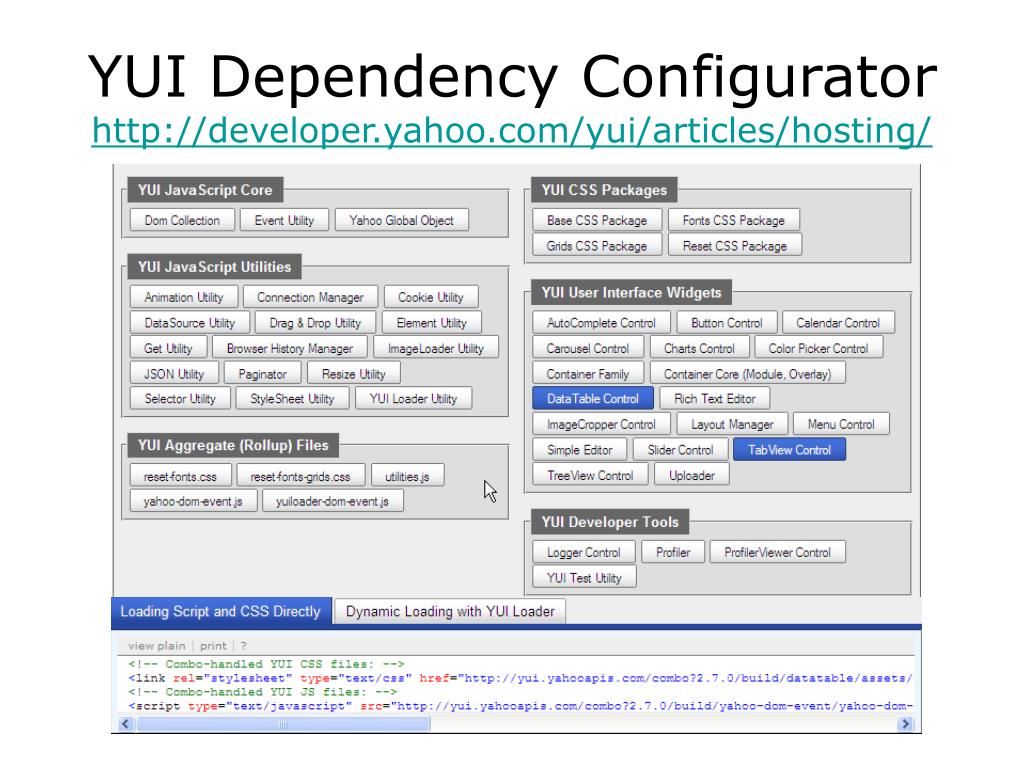The image size is (1024, 768).
Task: Deselect the highlighted TabView Control
Action: point(790,450)
